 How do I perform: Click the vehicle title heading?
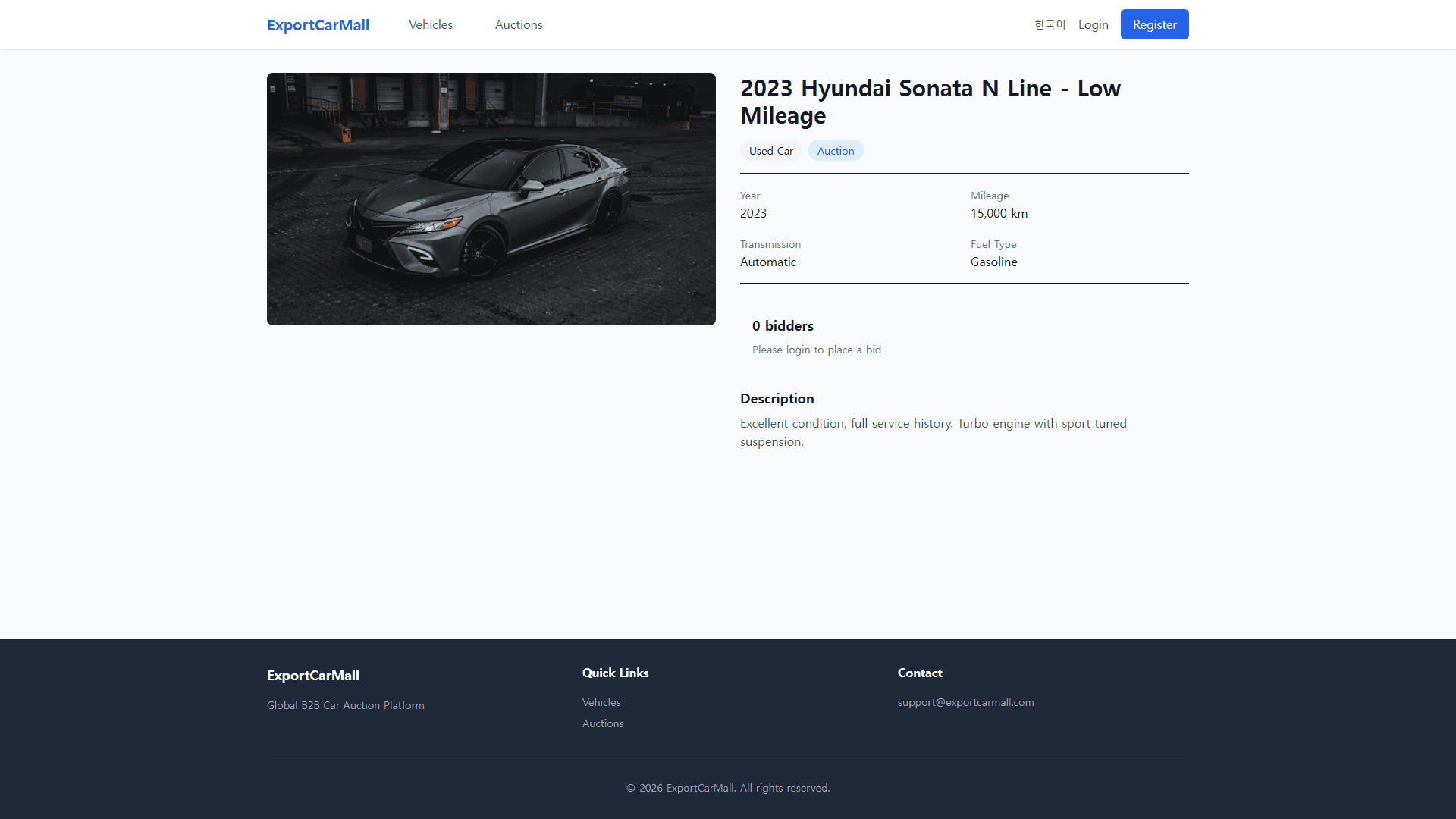(930, 102)
